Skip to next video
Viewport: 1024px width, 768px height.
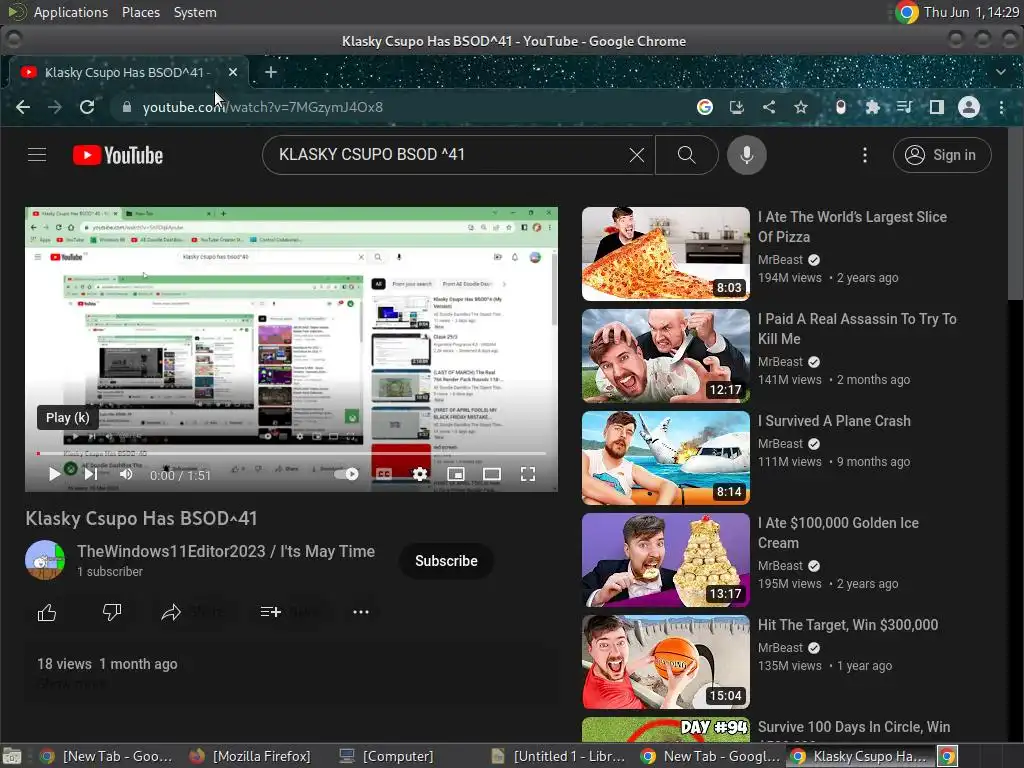[x=91, y=474]
